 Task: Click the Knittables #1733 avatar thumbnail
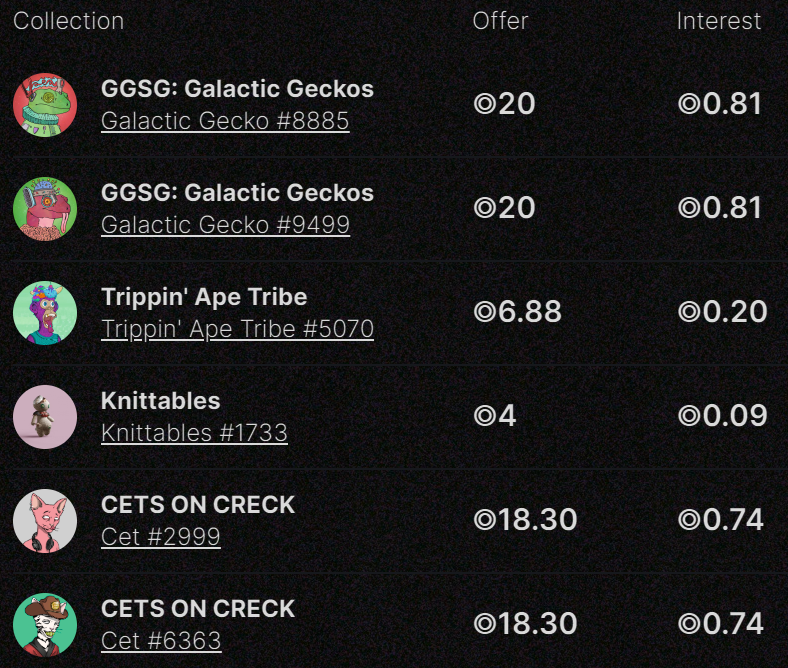pyautogui.click(x=45, y=417)
